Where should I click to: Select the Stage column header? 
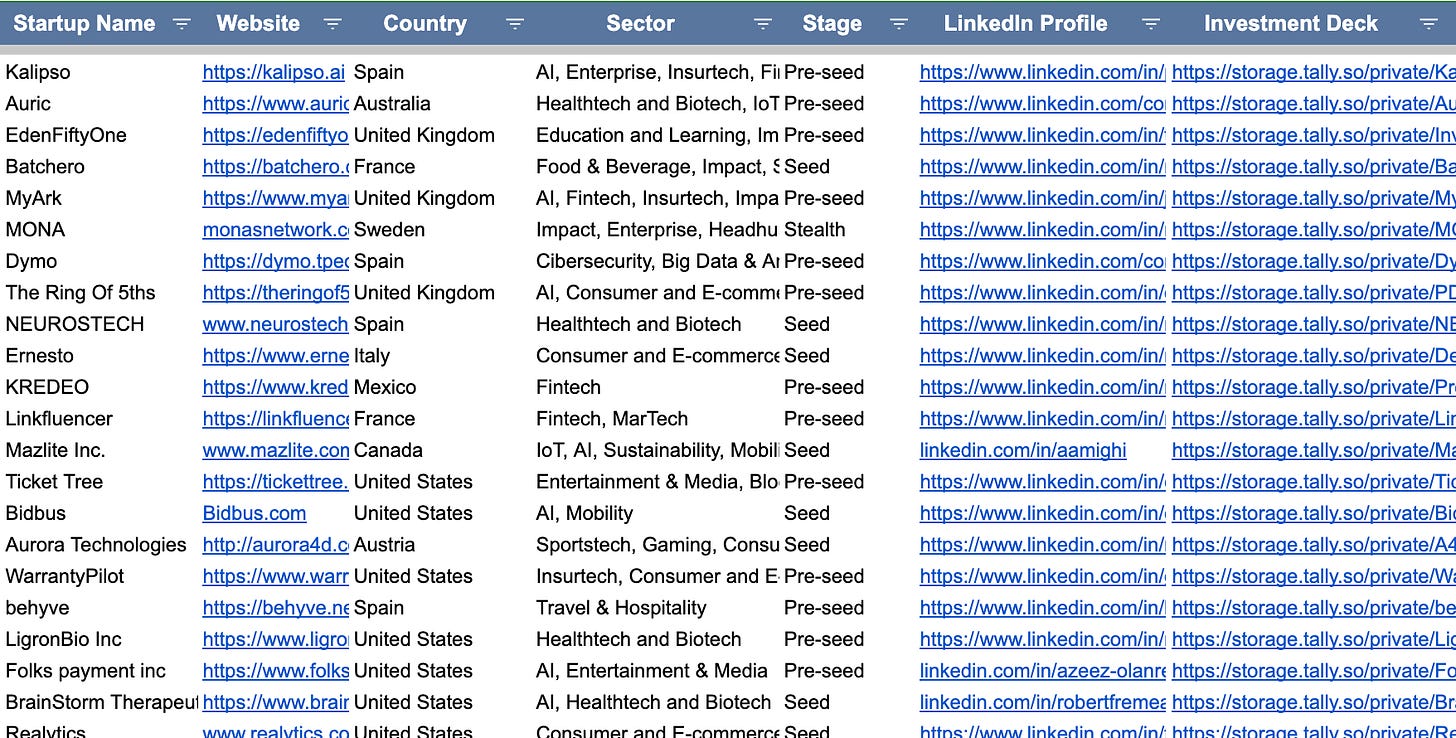(832, 24)
